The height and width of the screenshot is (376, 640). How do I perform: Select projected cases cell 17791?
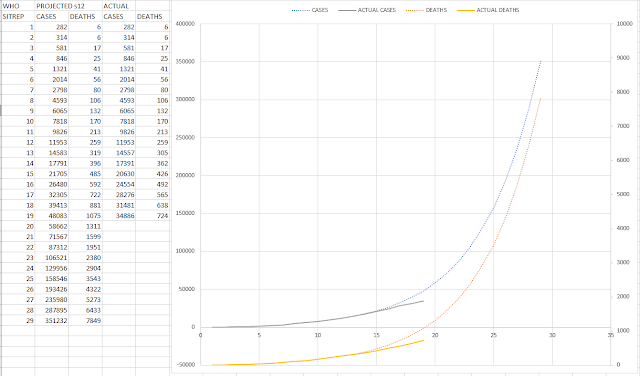(52, 164)
